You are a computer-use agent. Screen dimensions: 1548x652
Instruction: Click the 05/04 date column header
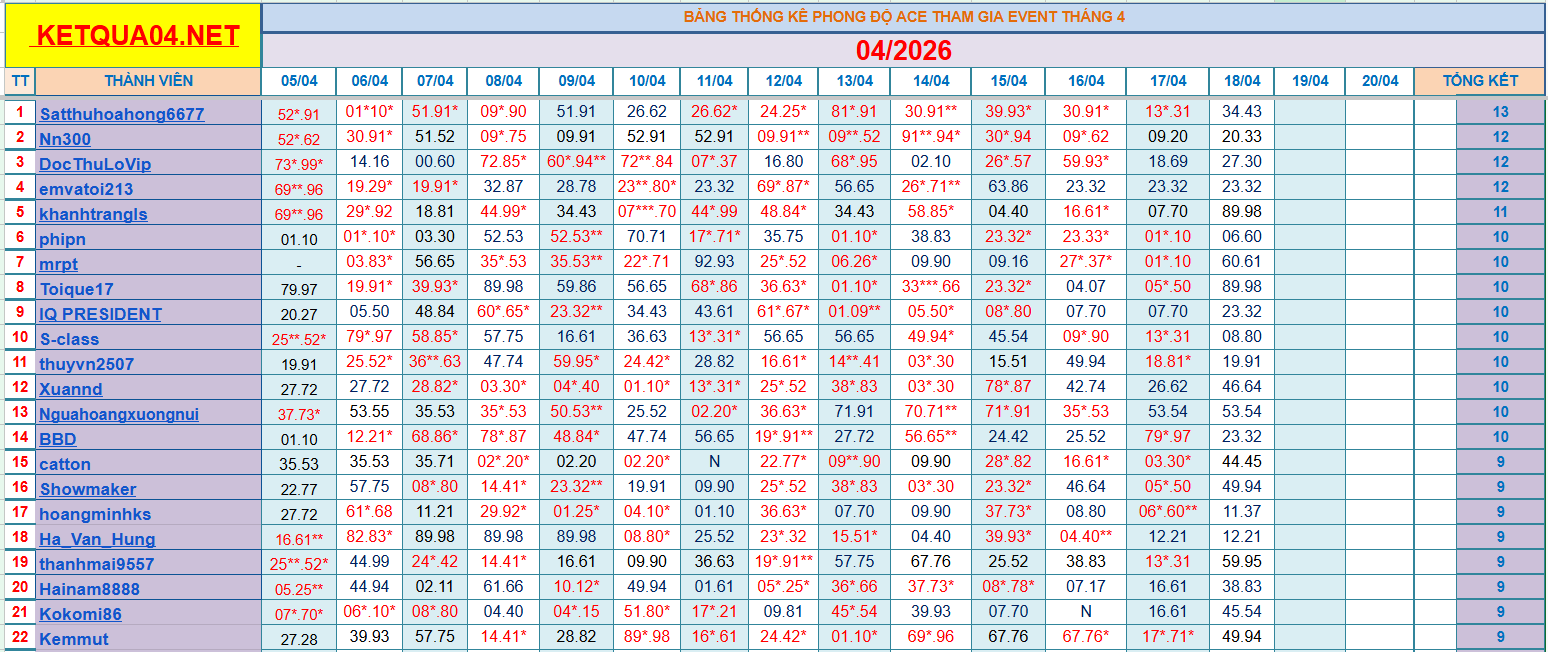click(299, 81)
